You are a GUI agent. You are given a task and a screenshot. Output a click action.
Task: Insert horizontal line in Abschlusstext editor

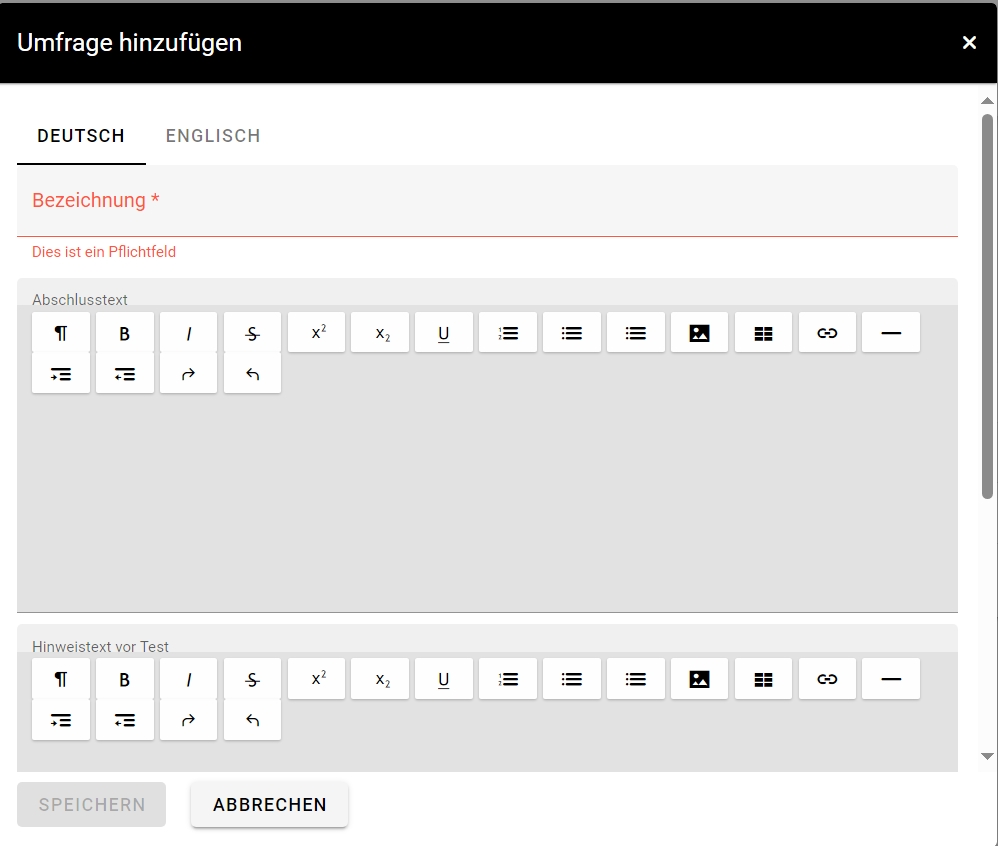(890, 333)
